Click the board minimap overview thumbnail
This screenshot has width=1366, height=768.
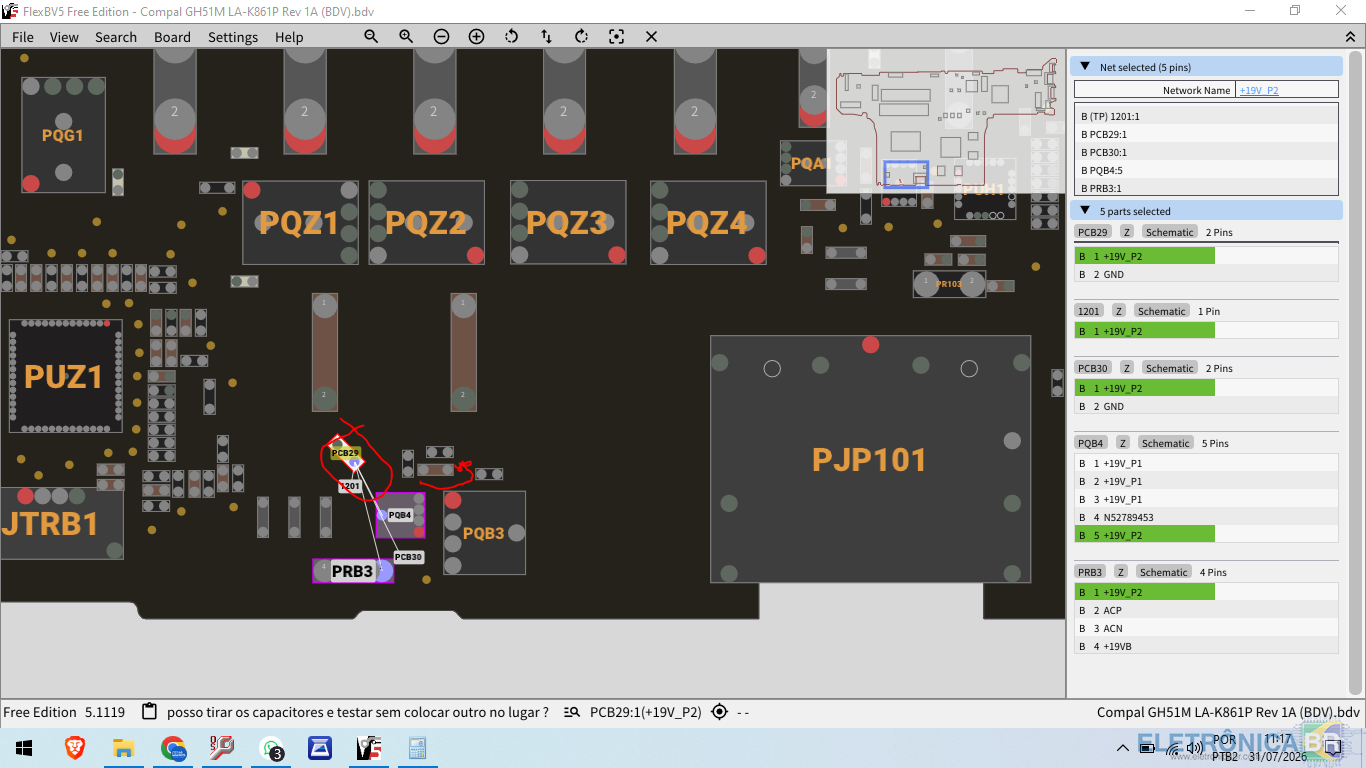click(x=944, y=120)
